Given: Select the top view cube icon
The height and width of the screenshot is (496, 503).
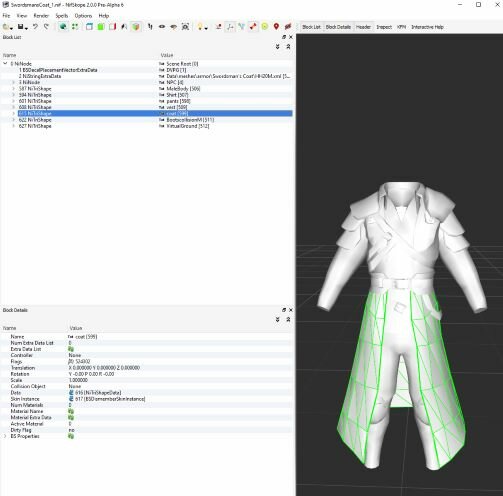Looking at the screenshot, I should click(89, 27).
